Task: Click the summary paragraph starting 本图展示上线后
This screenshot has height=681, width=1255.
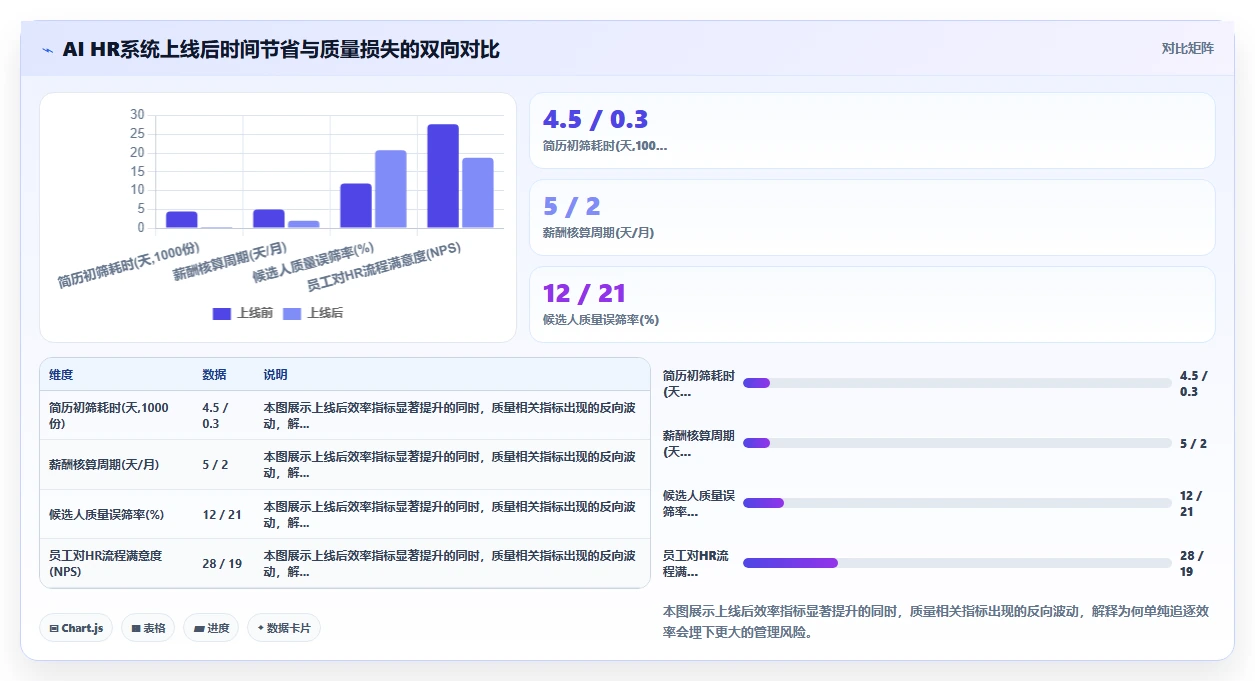Action: tap(936, 621)
